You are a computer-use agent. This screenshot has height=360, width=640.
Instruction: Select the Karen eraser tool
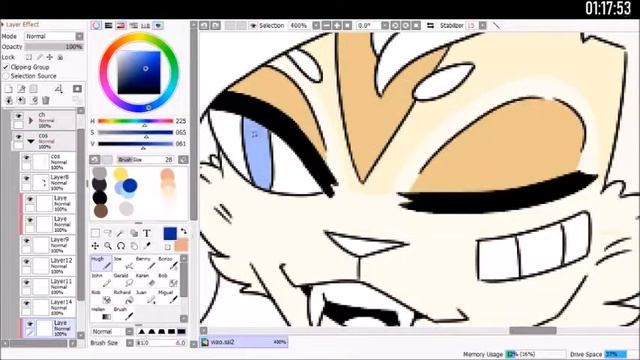[x=145, y=280]
